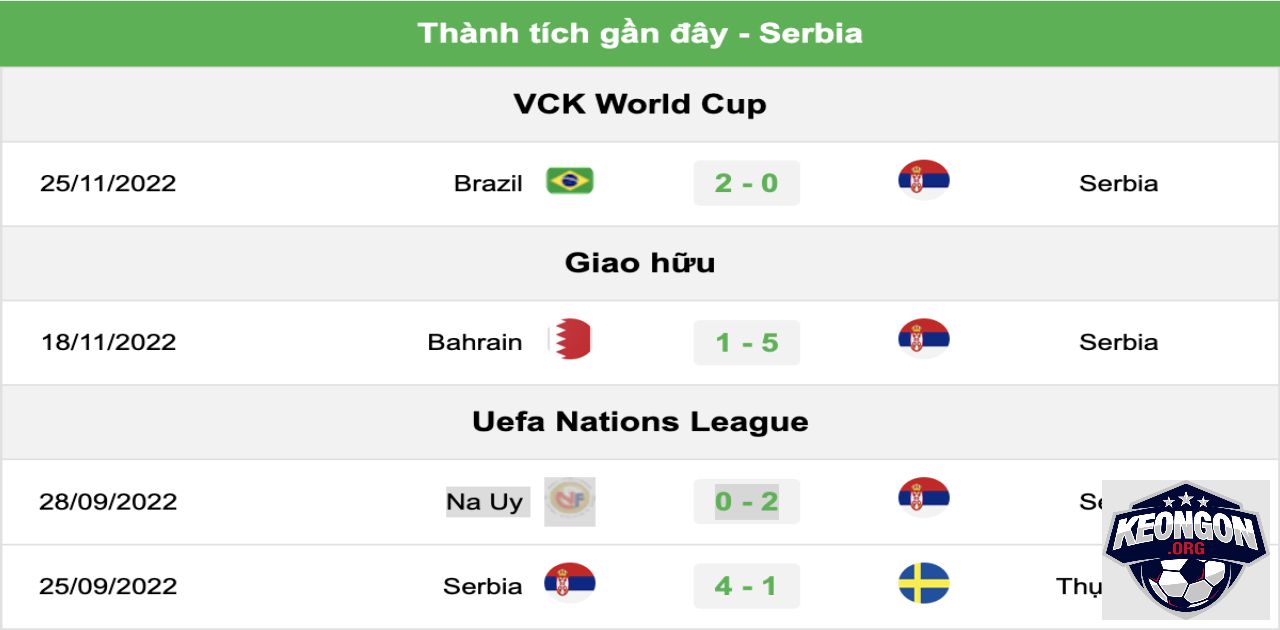Click the Bahrain flag icon
Image resolution: width=1280 pixels, height=630 pixels.
click(569, 340)
